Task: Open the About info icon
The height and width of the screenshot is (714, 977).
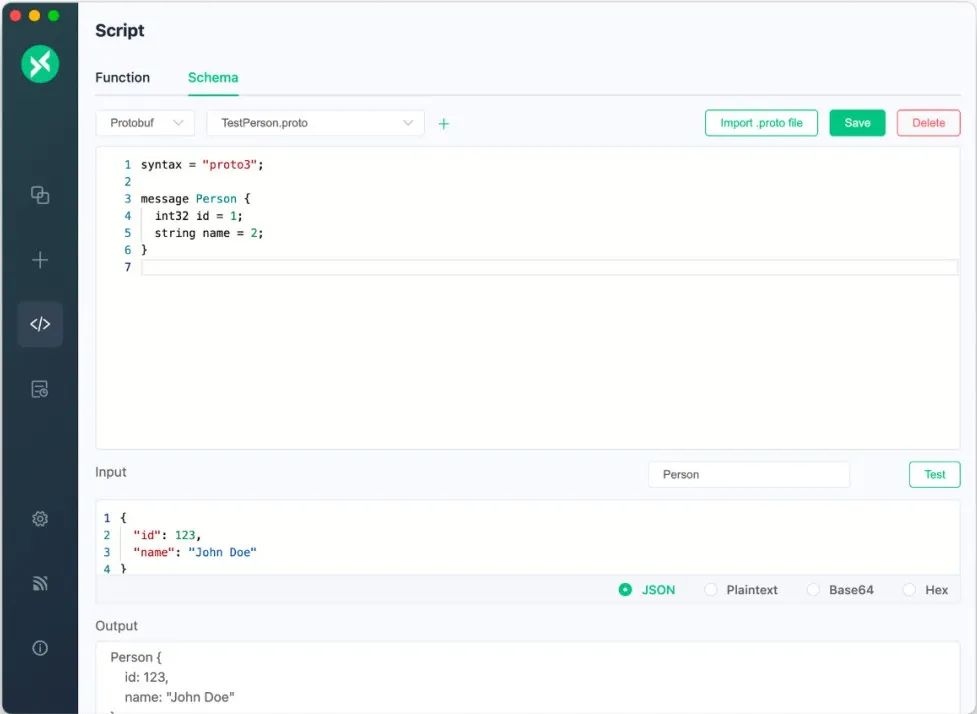Action: tap(40, 648)
